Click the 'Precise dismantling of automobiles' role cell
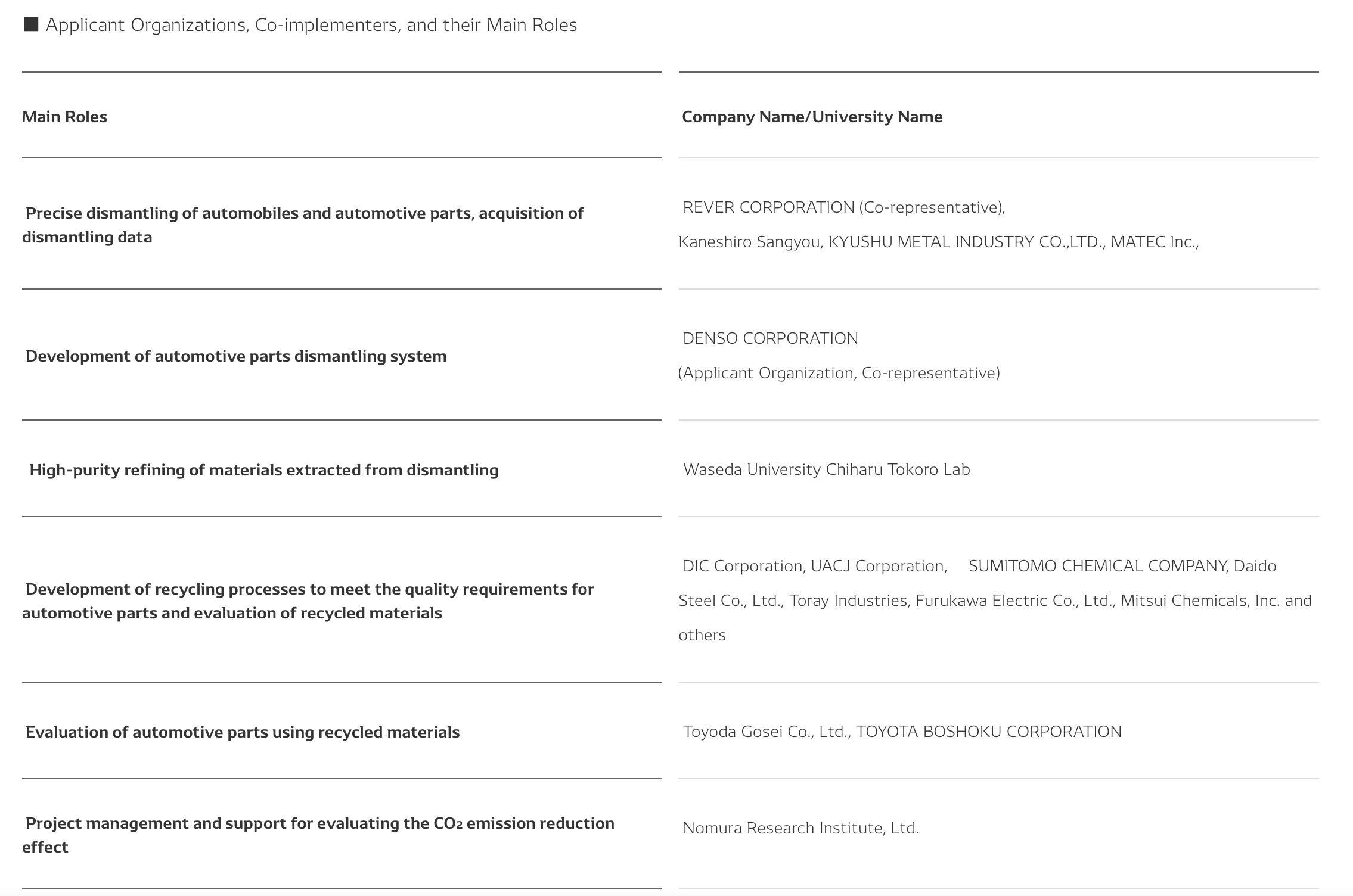The height and width of the screenshot is (896, 1353). pyautogui.click(x=304, y=225)
